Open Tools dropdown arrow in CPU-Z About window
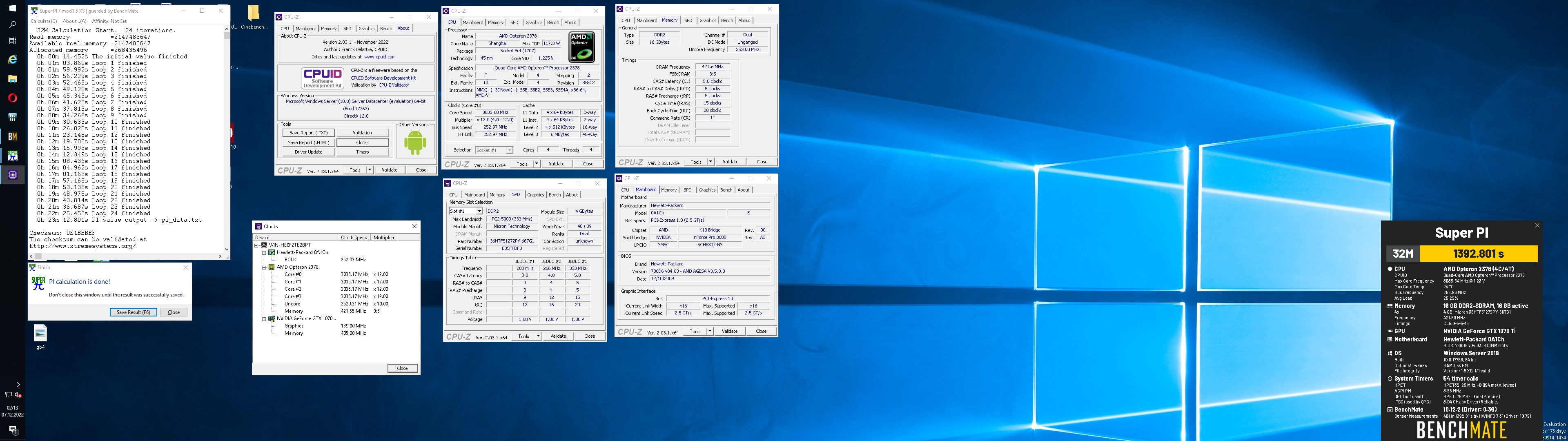Image resolution: width=1568 pixels, height=441 pixels. [370, 170]
